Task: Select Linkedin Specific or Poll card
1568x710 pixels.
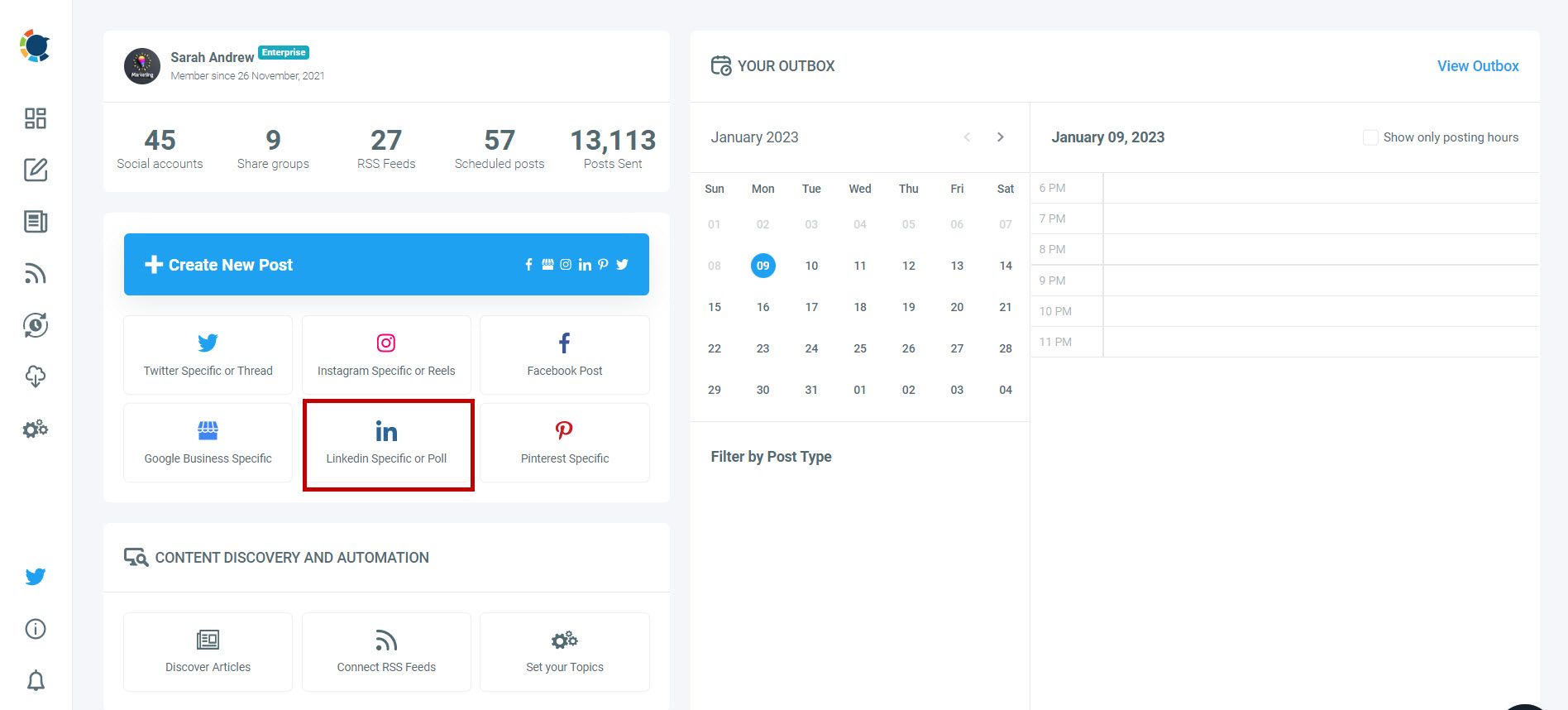Action: pyautogui.click(x=386, y=443)
